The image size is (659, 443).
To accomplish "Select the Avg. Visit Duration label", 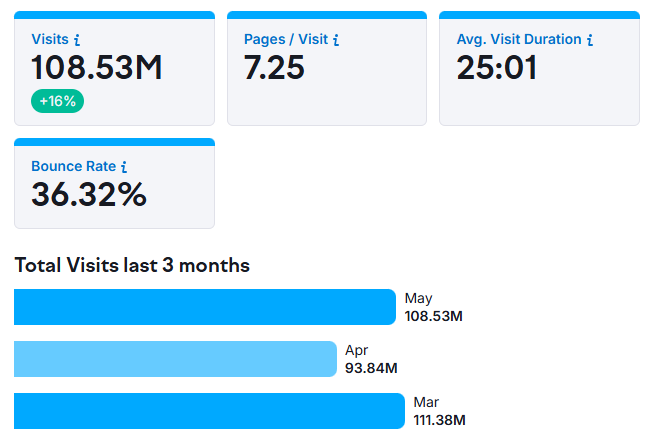I will tap(519, 40).
